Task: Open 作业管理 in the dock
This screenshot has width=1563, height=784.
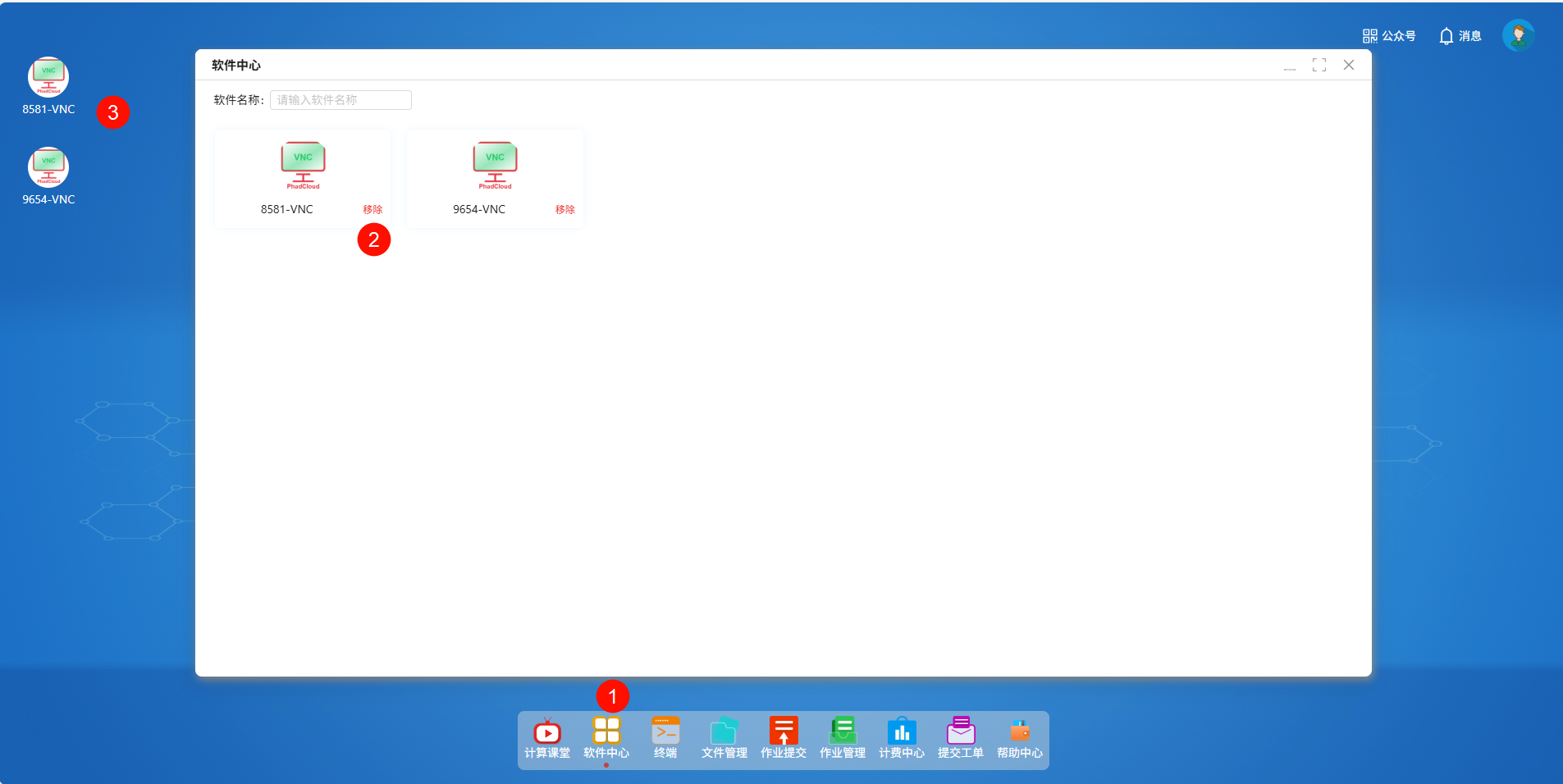Action: click(843, 738)
